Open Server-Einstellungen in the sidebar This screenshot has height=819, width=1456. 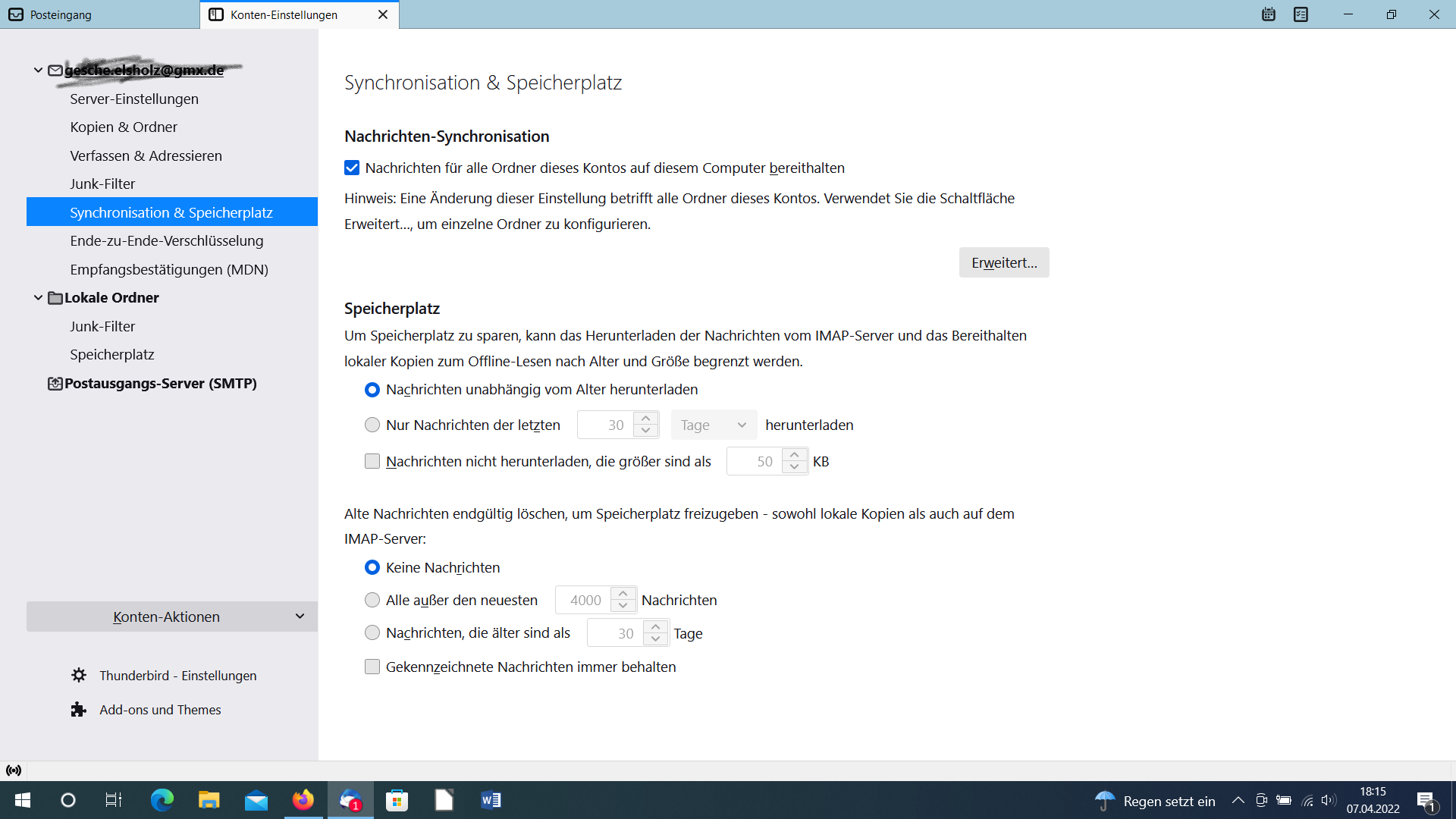134,99
